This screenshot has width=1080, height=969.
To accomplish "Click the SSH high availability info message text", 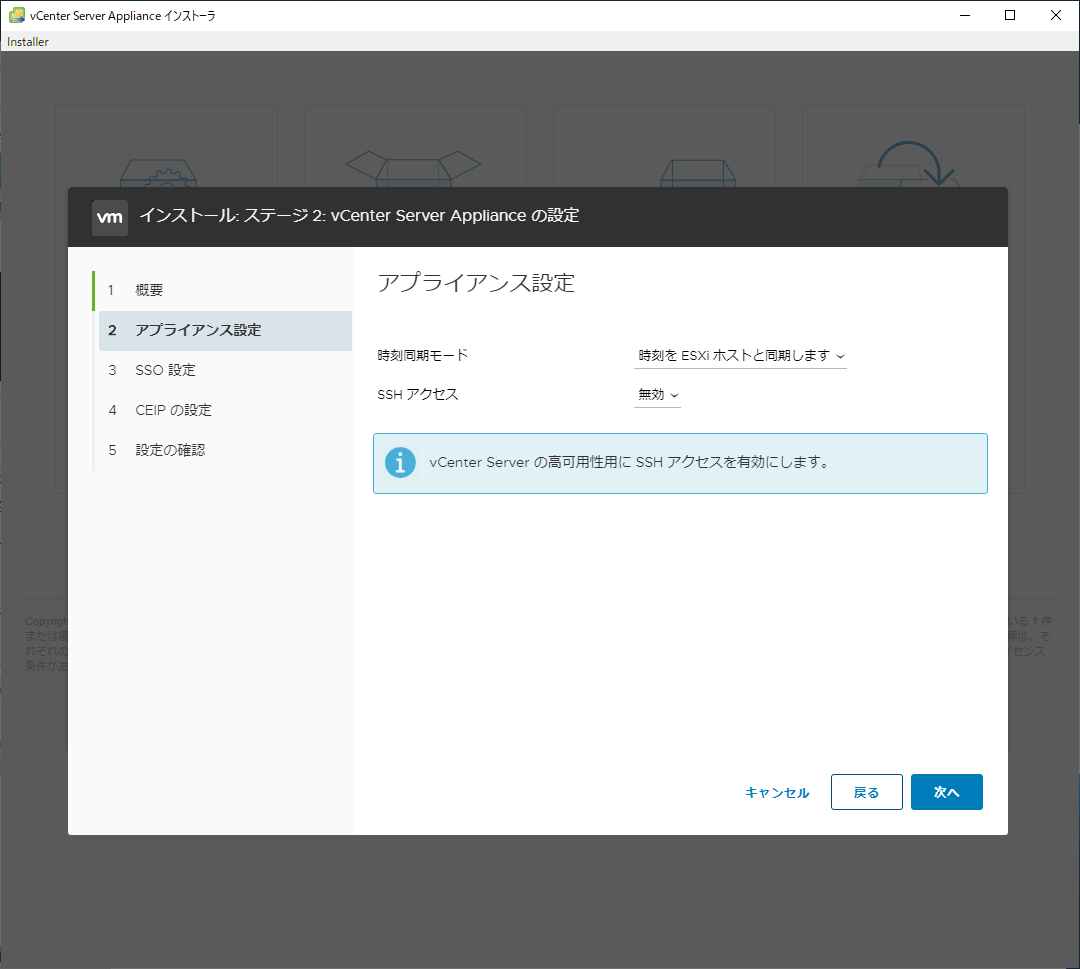I will click(x=630, y=462).
